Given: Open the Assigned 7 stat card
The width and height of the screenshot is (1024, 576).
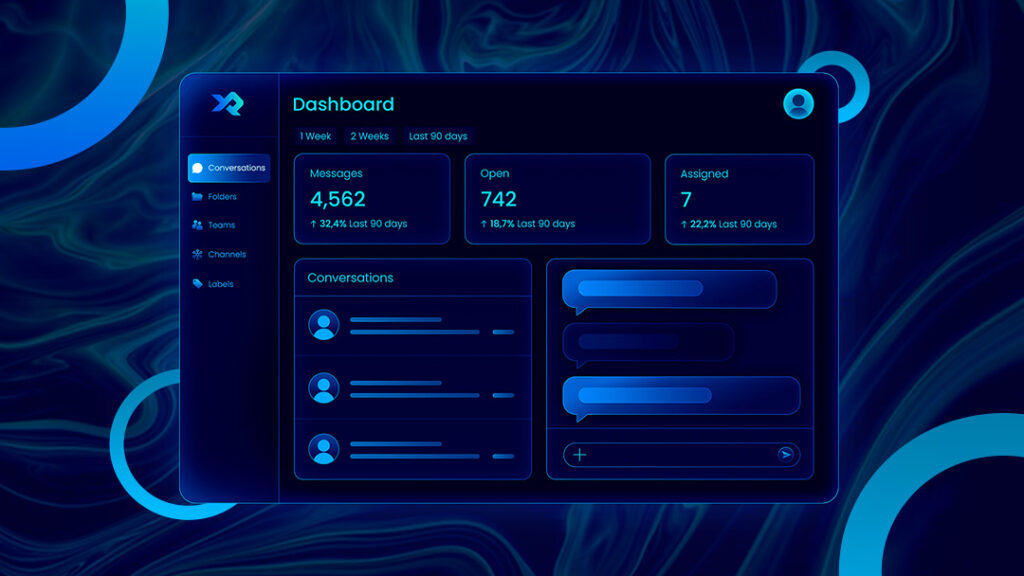Looking at the screenshot, I should click(739, 199).
